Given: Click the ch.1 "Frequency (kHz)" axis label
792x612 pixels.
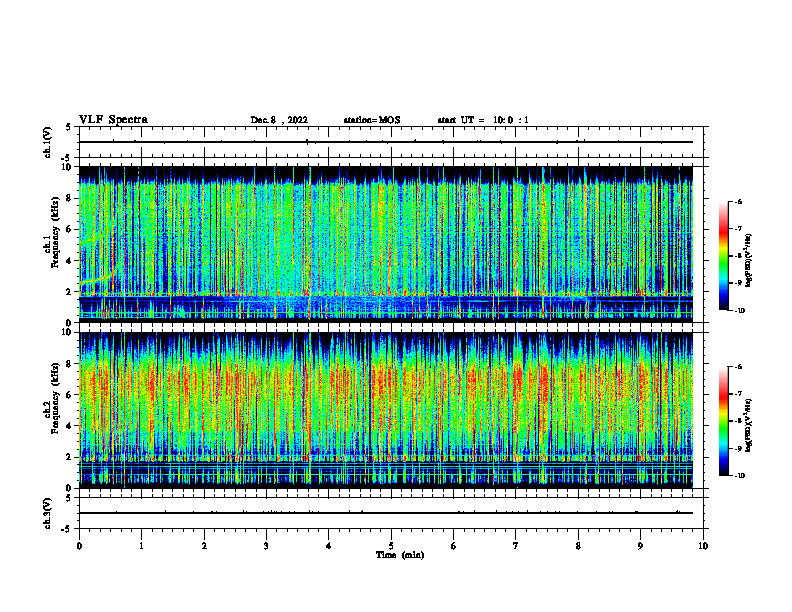Looking at the screenshot, I should [55, 232].
